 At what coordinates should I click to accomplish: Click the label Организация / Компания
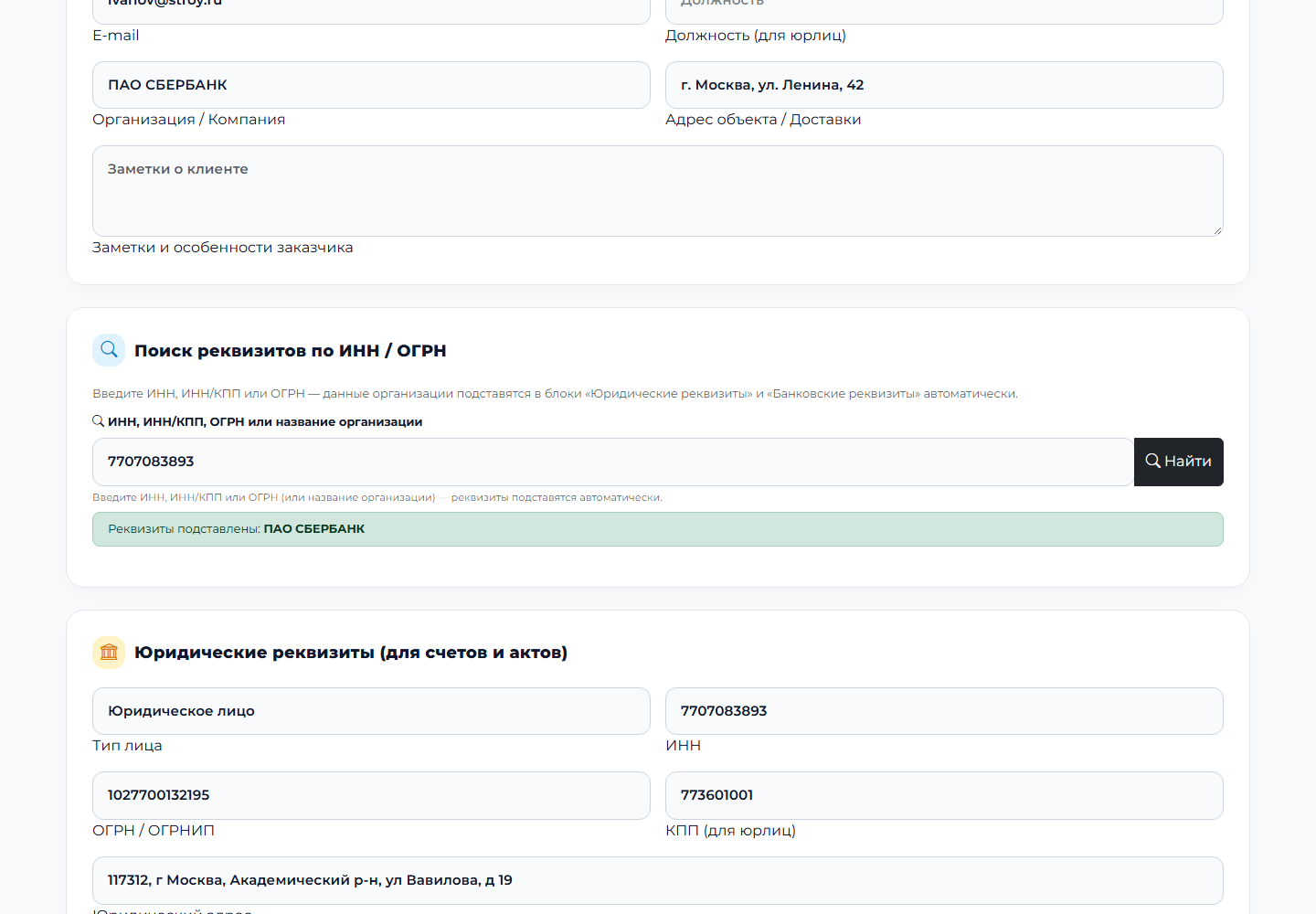(189, 120)
